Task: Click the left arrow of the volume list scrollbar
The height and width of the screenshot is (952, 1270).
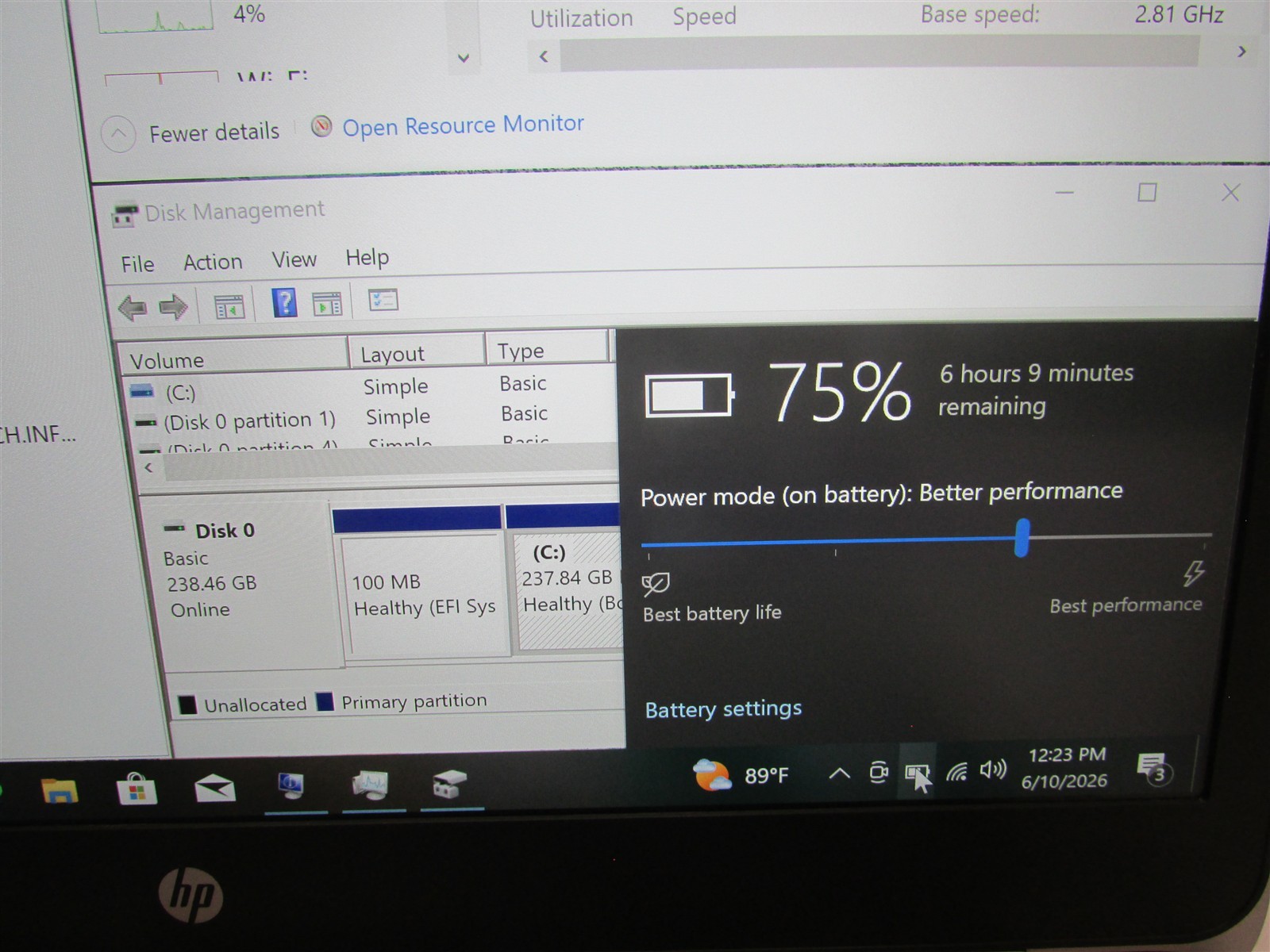Action: (148, 467)
